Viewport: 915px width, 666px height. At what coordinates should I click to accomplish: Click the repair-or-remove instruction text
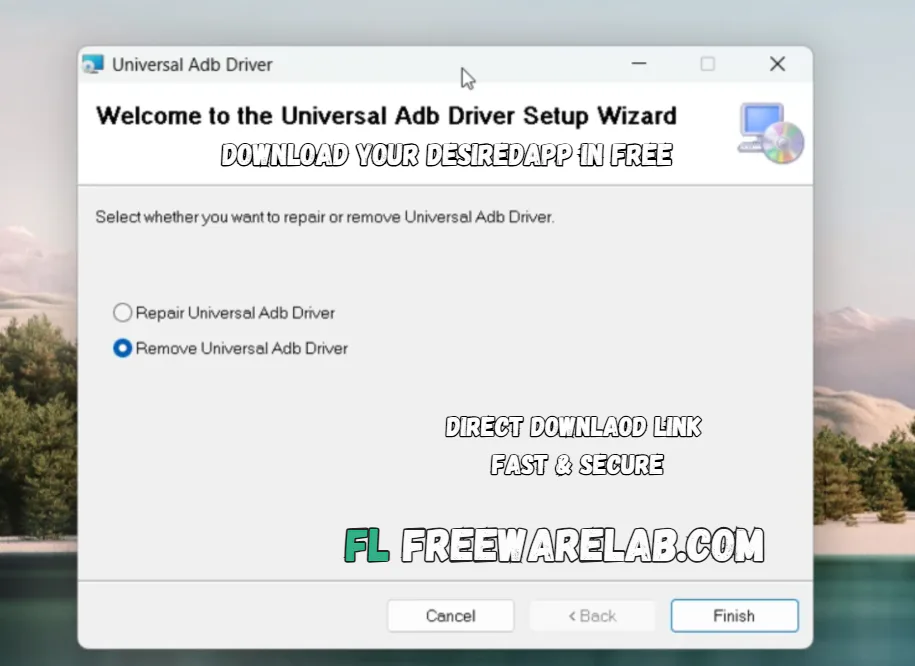click(325, 217)
